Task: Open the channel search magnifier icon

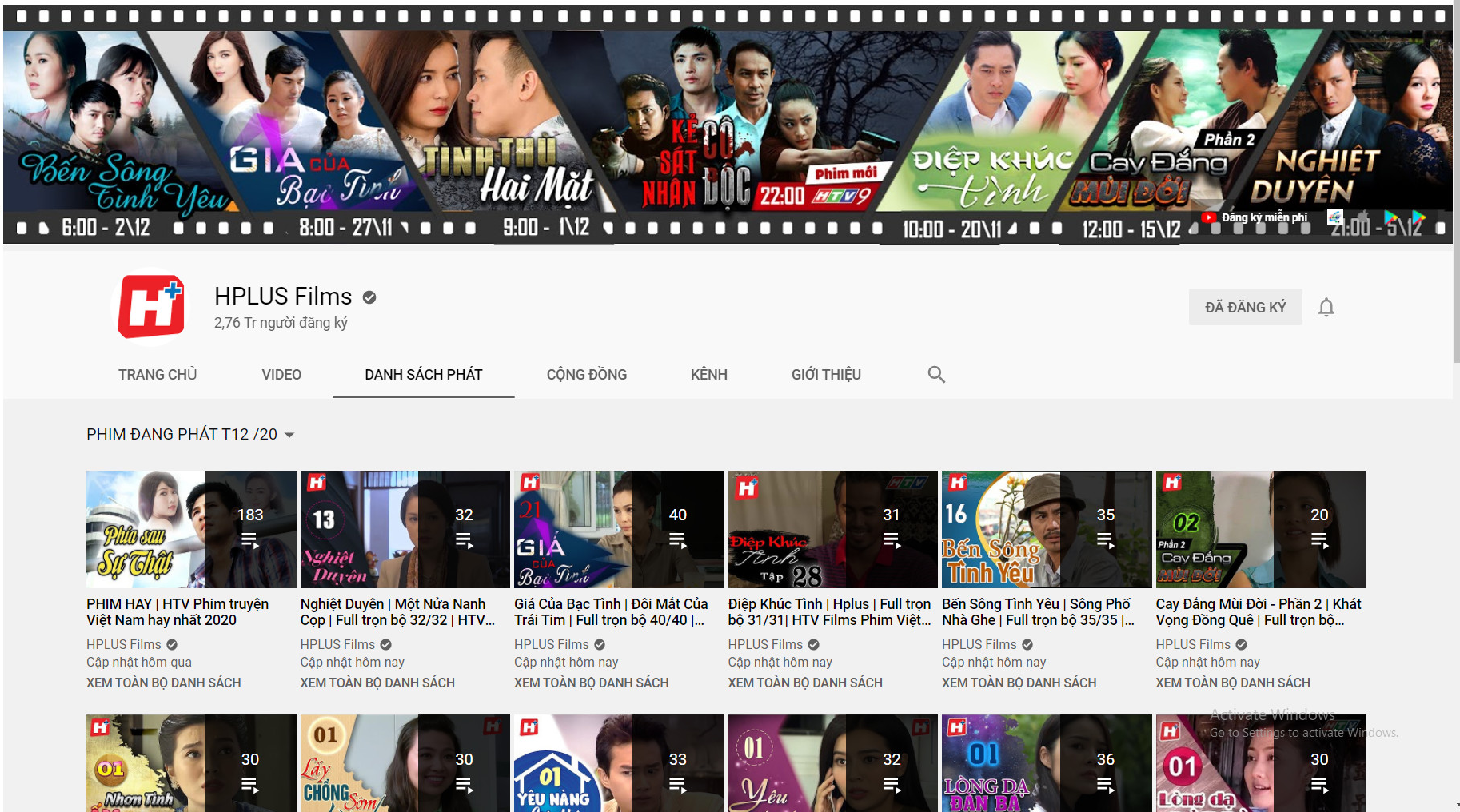Action: coord(936,375)
